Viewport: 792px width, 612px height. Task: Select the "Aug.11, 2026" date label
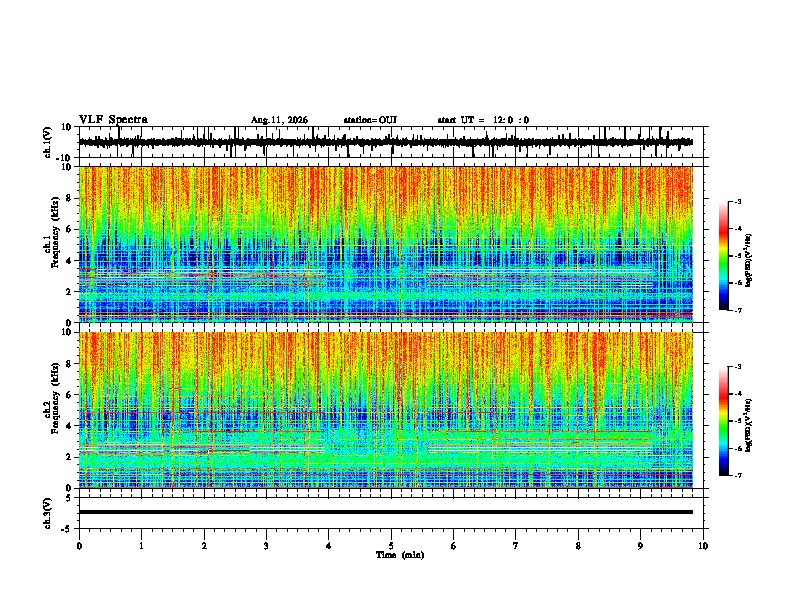(x=279, y=120)
